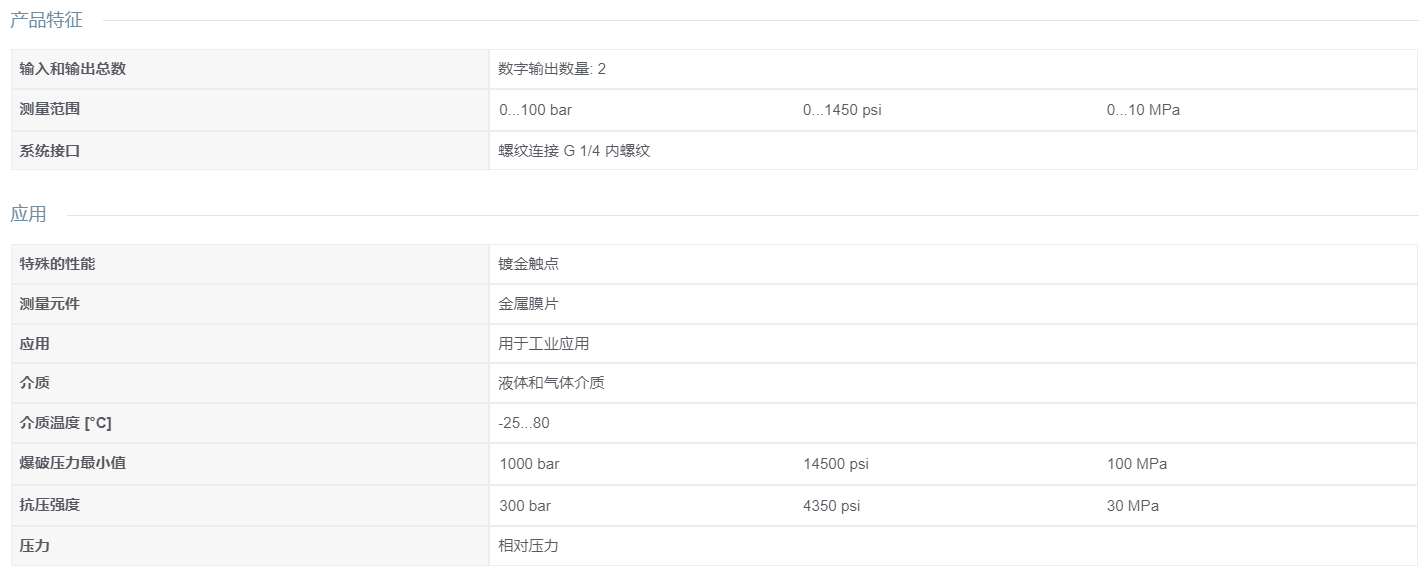1427x575 pixels.
Task: Click the value 数字输出数量: 2
Action: [552, 69]
